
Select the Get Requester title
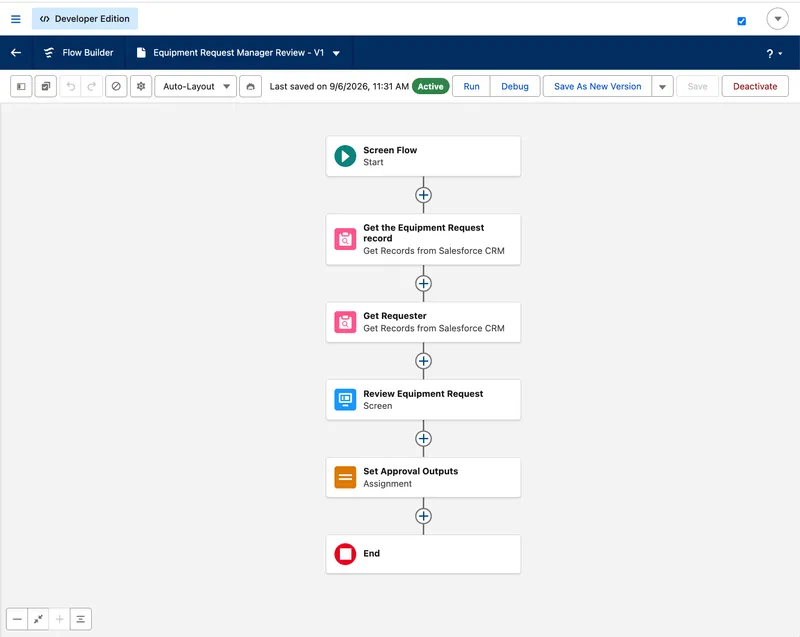[x=395, y=316]
